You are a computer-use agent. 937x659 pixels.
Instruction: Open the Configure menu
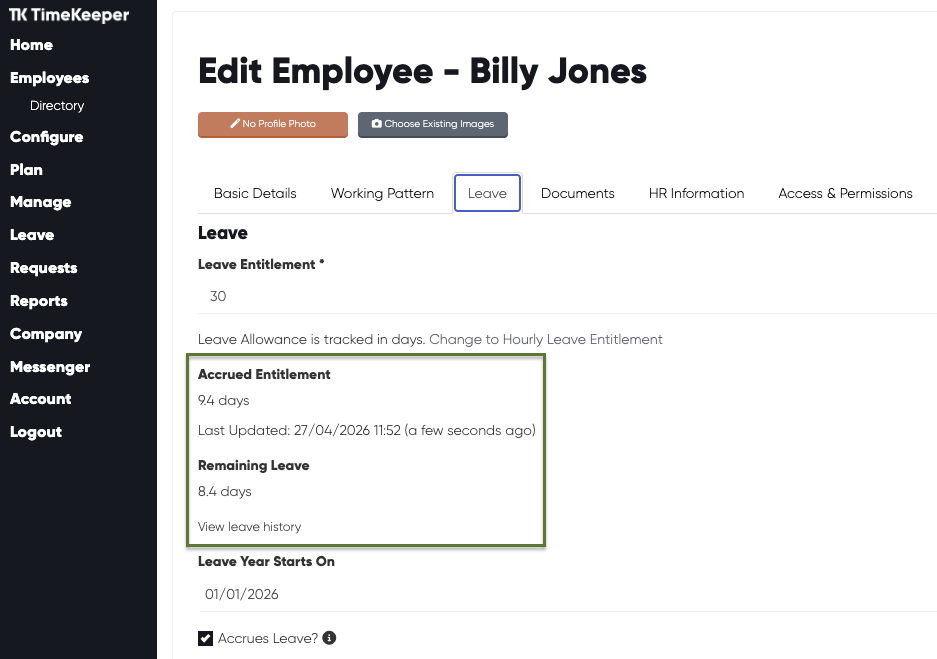(x=46, y=137)
